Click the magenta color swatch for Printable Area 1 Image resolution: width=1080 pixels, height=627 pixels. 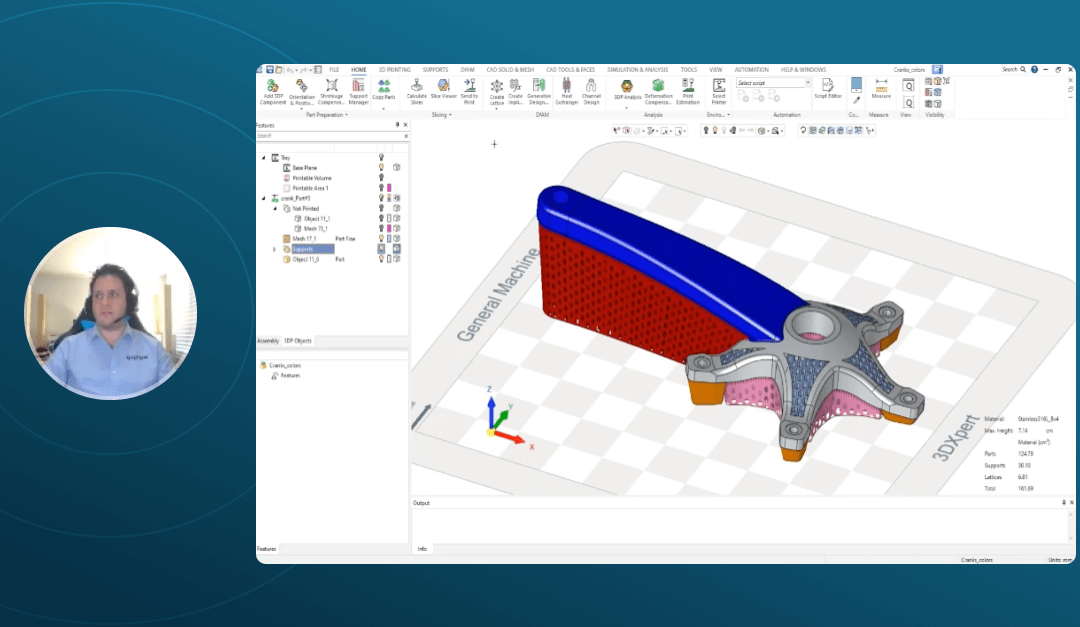[389, 188]
